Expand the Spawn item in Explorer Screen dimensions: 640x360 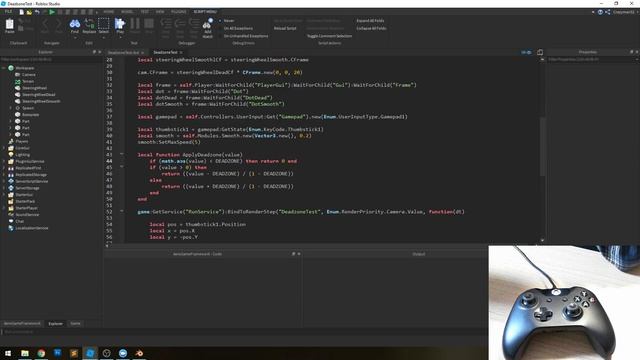(x=11, y=108)
